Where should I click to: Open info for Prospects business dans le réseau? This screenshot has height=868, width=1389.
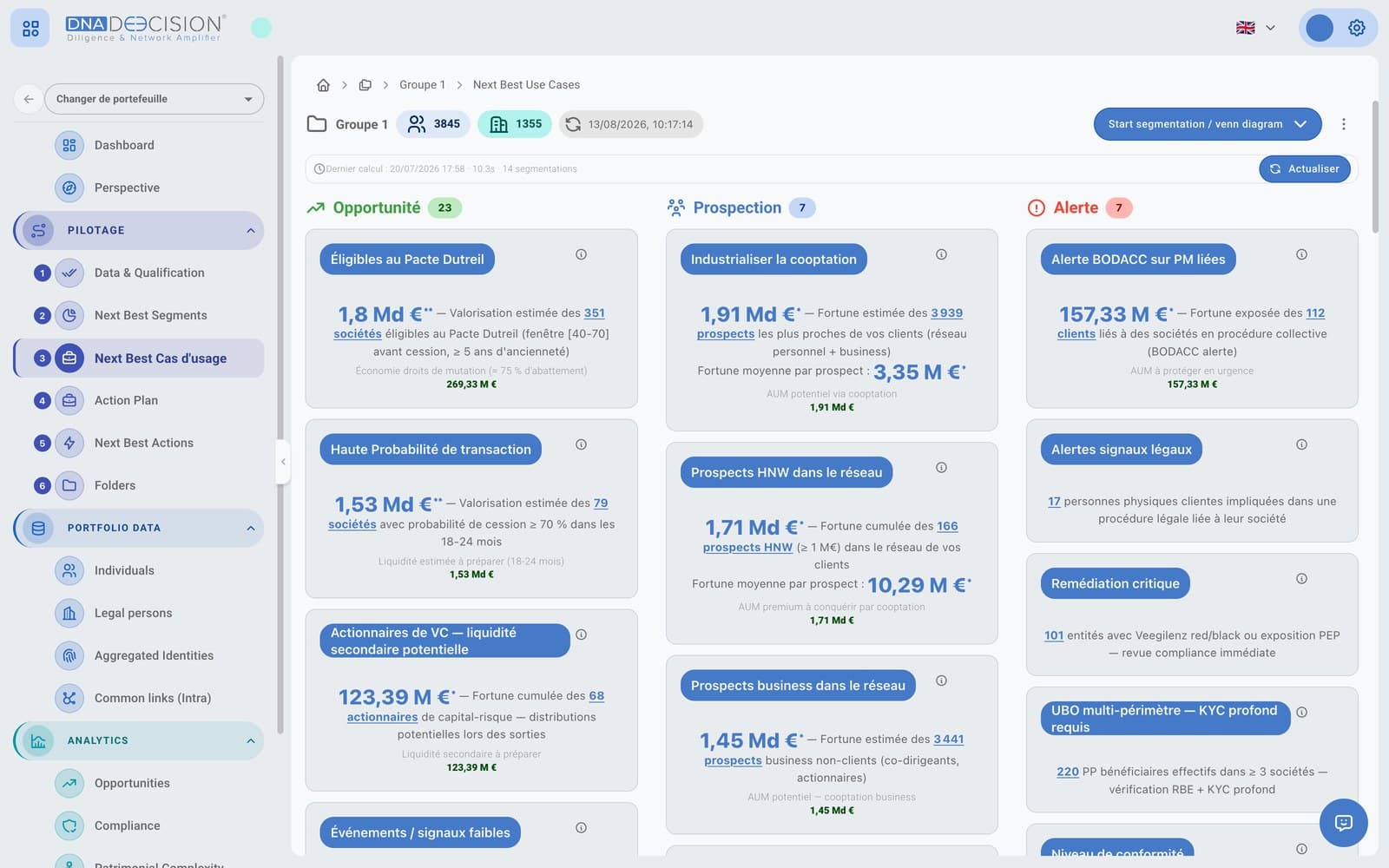click(x=941, y=681)
